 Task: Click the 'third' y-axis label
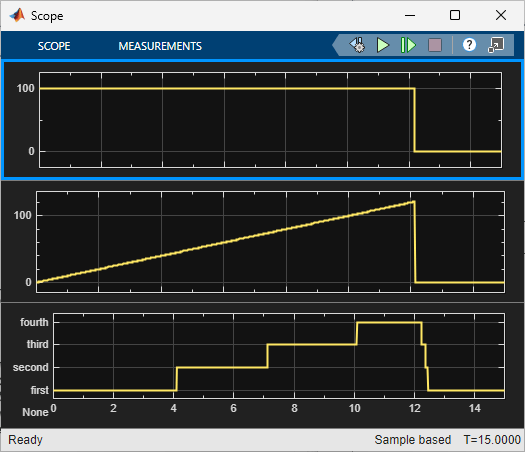(x=38, y=344)
